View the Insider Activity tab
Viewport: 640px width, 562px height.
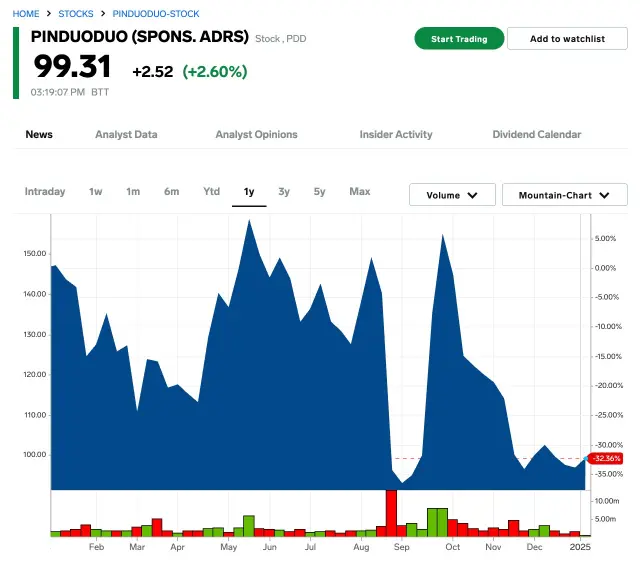pos(396,134)
